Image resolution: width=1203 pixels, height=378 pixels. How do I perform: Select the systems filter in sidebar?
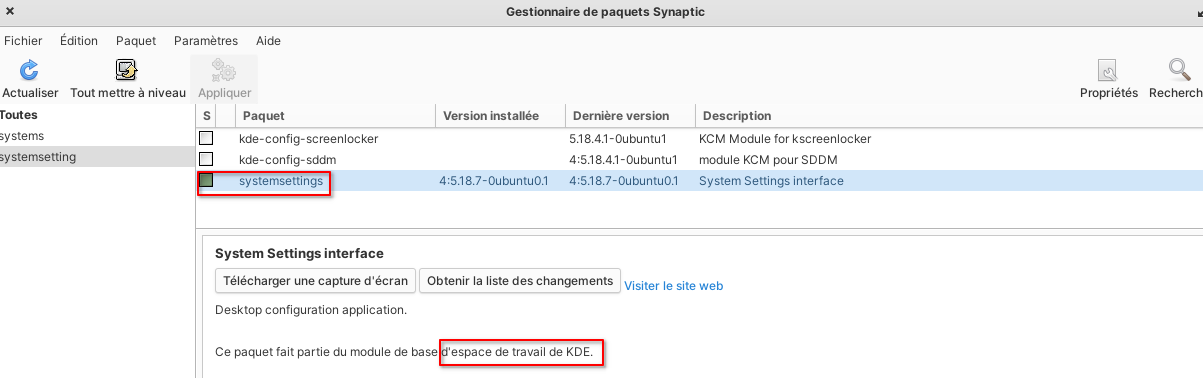coord(22,135)
